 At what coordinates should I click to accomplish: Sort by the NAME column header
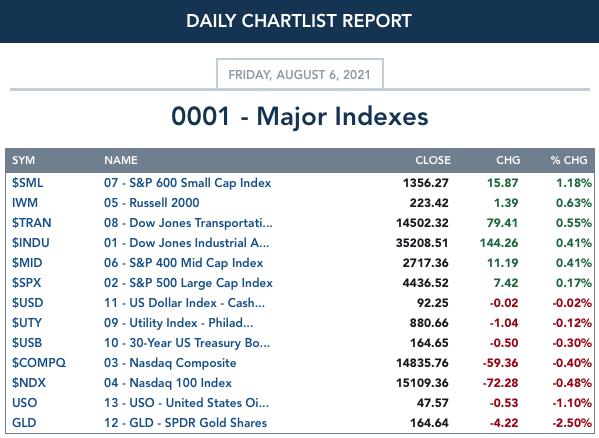pos(121,160)
